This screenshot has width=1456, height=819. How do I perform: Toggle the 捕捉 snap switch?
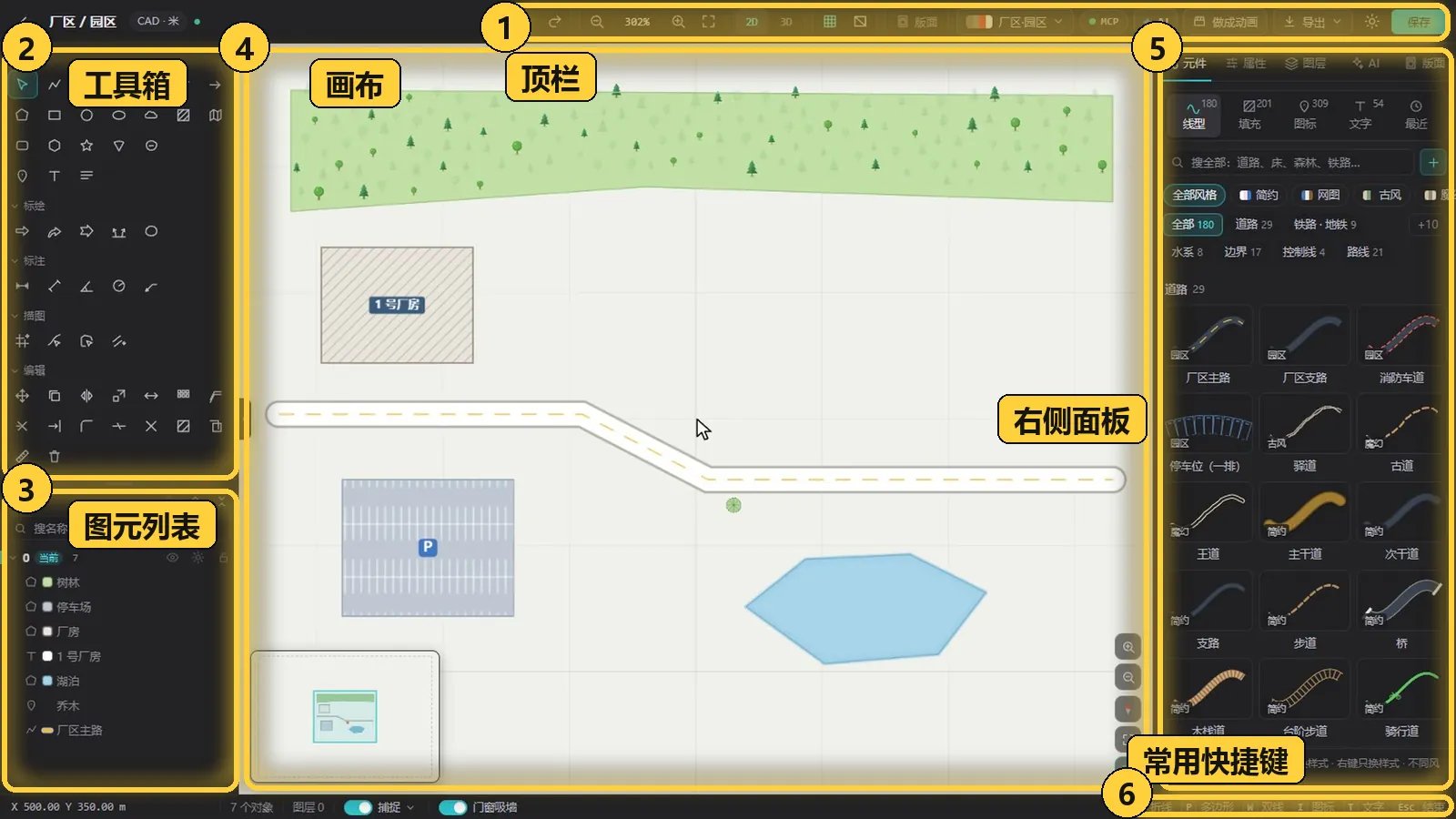point(358,807)
